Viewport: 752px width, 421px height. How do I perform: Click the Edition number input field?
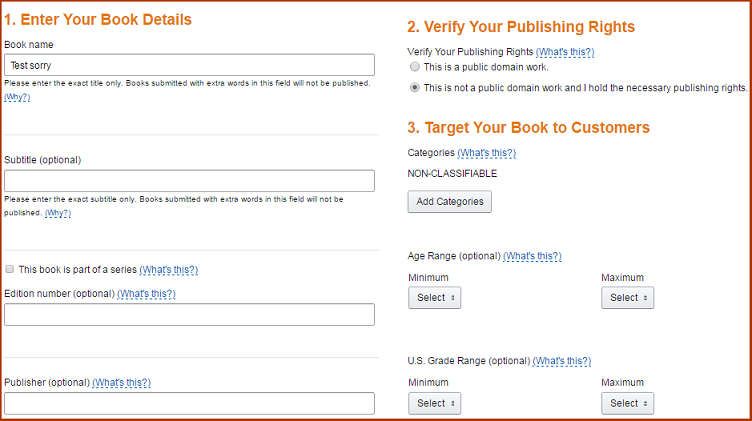coord(189,315)
